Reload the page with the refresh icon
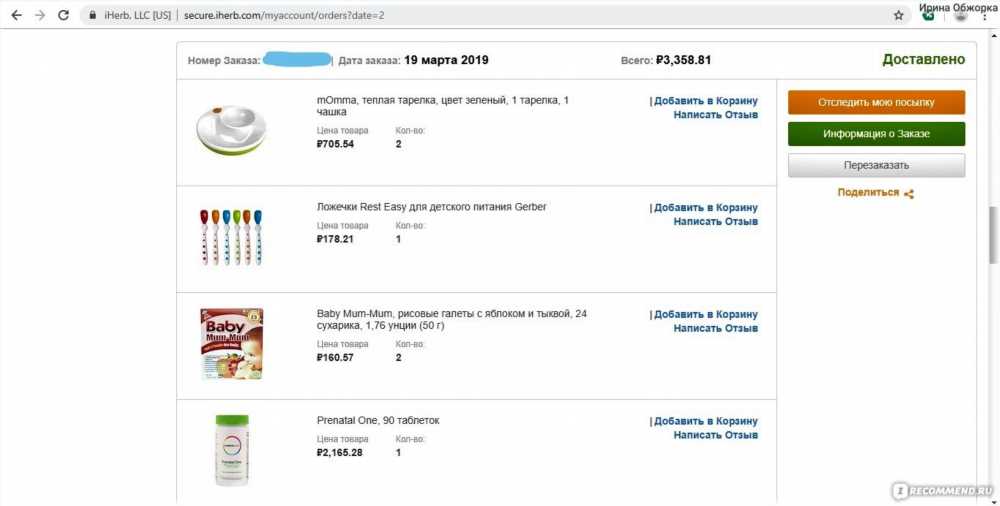This screenshot has width=1000, height=506. pos(63,15)
